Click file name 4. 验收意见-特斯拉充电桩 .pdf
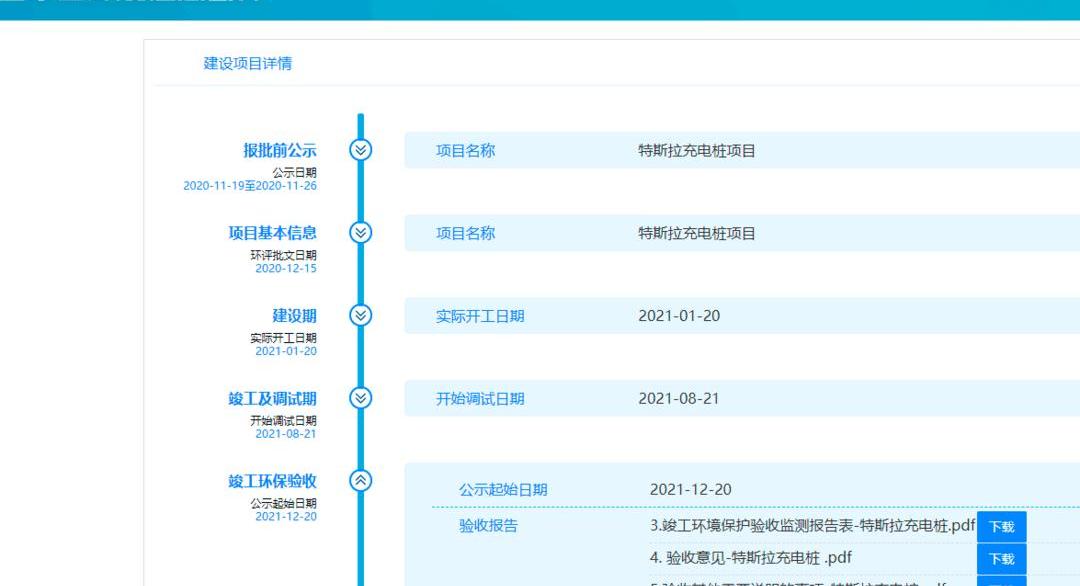Image resolution: width=1080 pixels, height=586 pixels. tap(751, 557)
